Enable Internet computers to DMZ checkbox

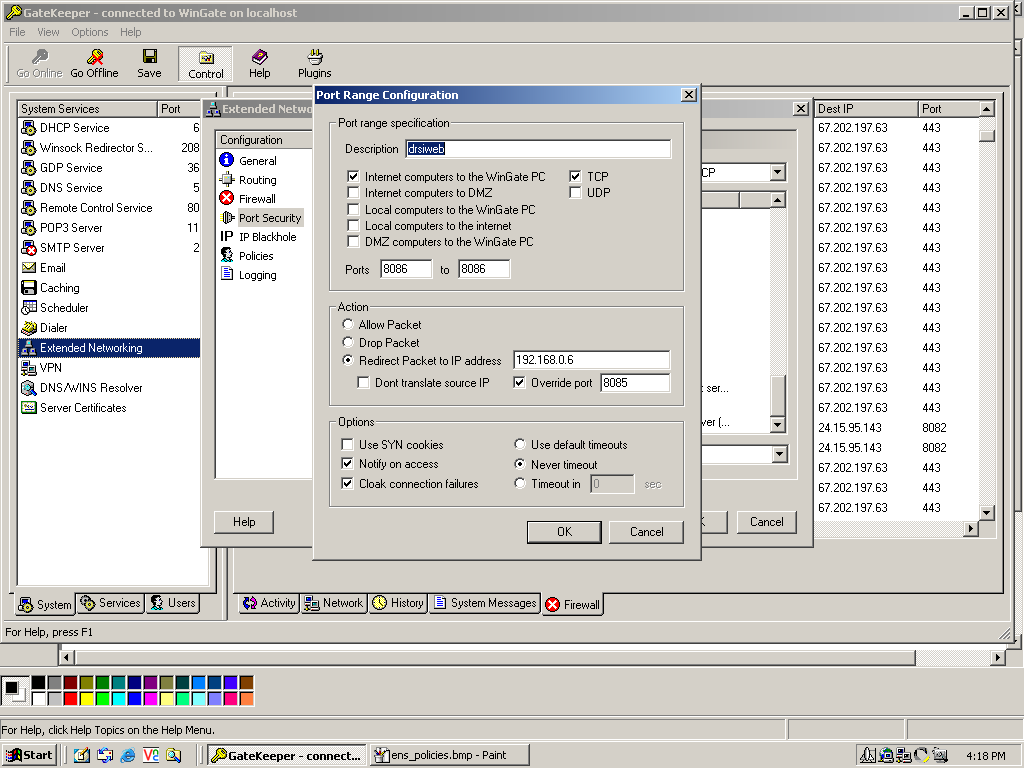pos(353,193)
